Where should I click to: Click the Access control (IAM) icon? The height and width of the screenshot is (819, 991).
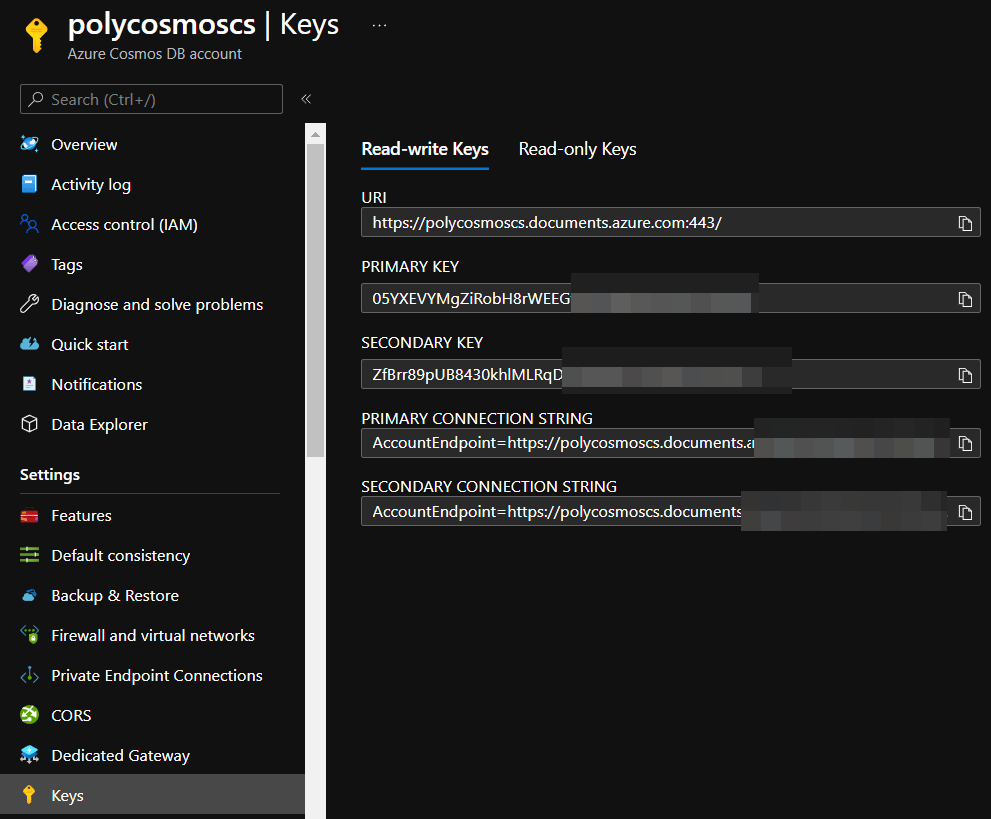30,225
